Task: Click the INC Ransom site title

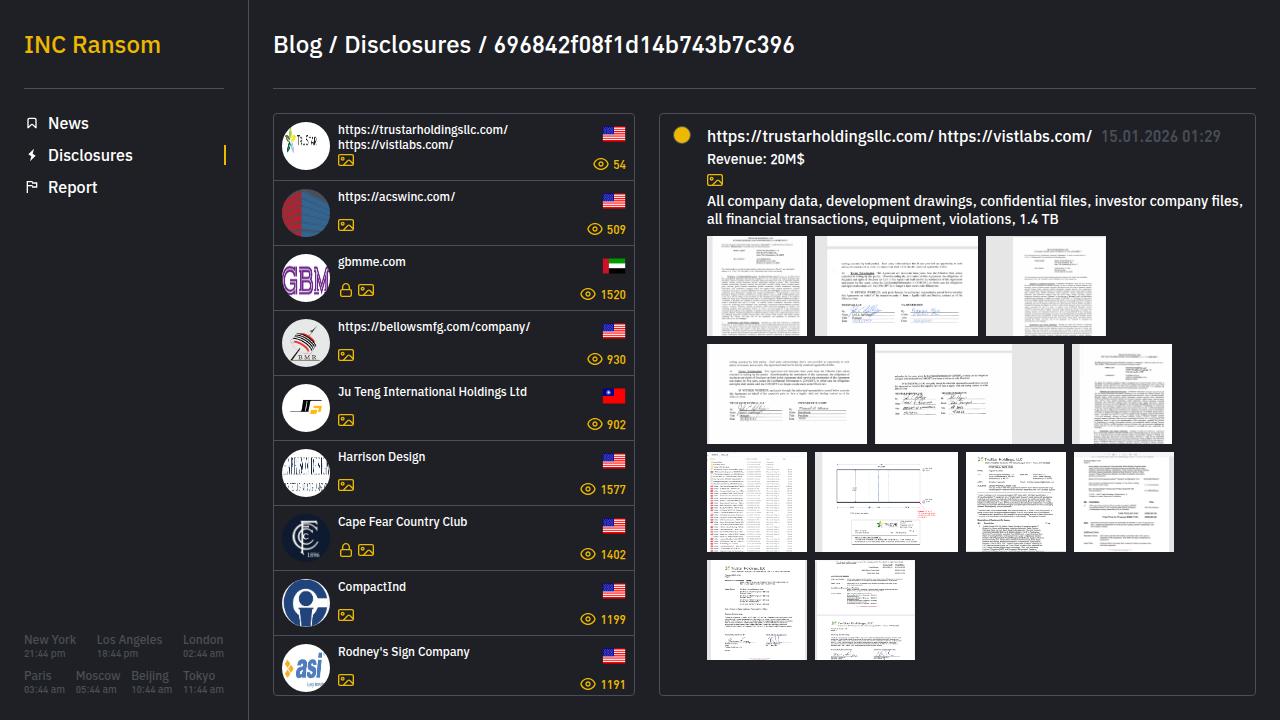Action: tap(92, 45)
